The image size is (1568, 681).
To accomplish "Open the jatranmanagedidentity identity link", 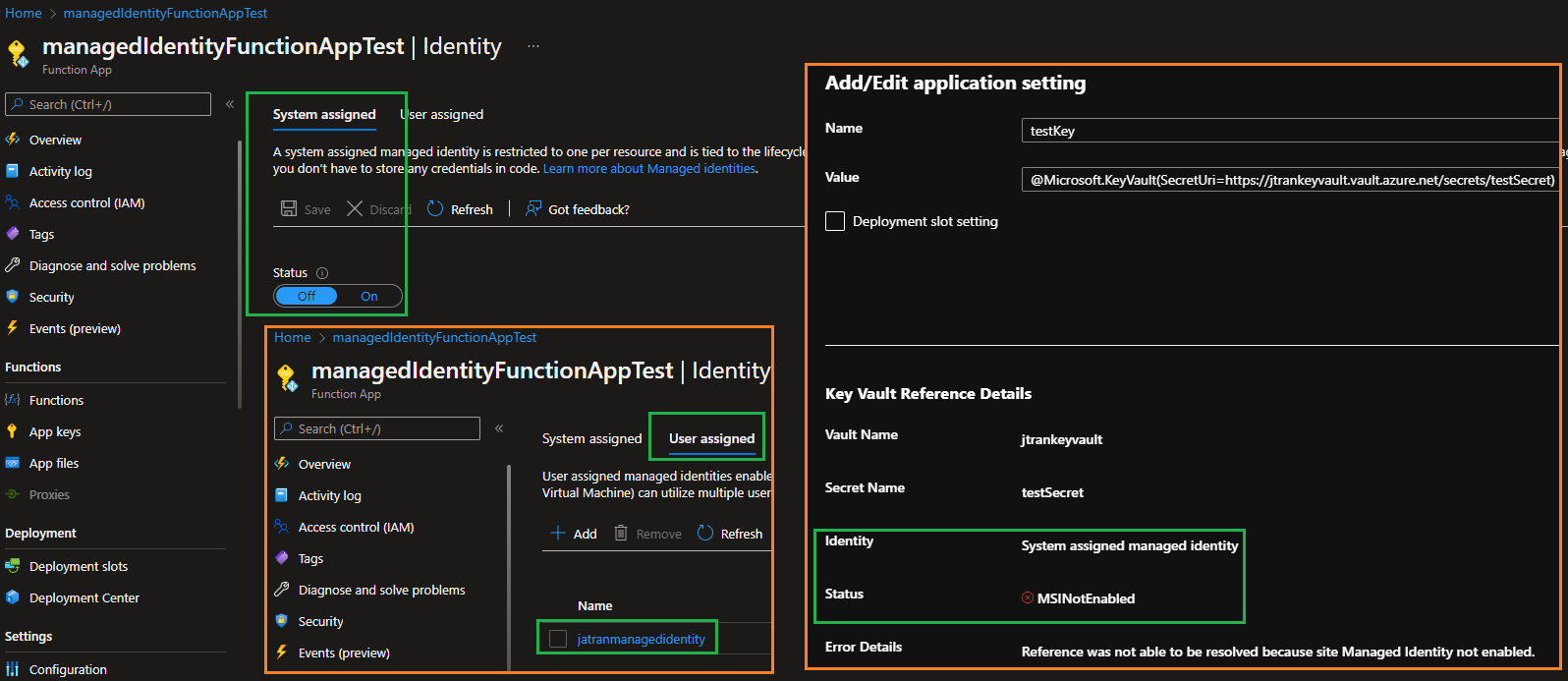I will [x=641, y=639].
